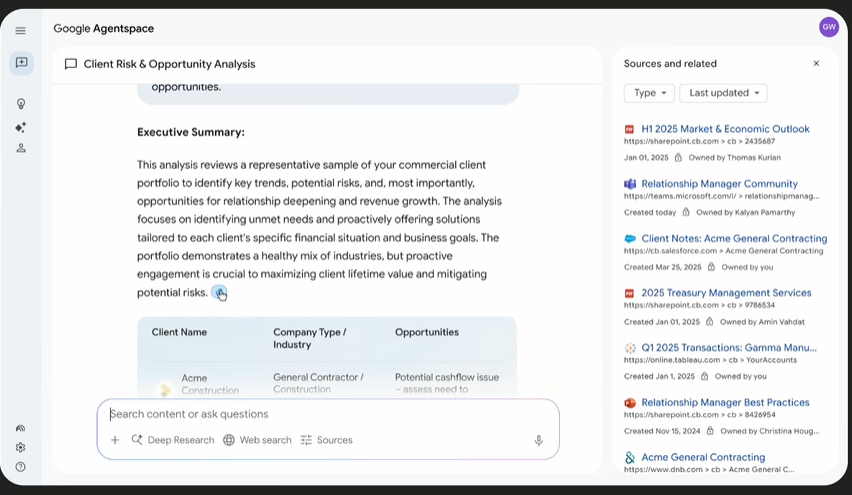Click Tableau icon for Q1 2025 Transactions
This screenshot has width=852, height=495.
pyautogui.click(x=630, y=348)
